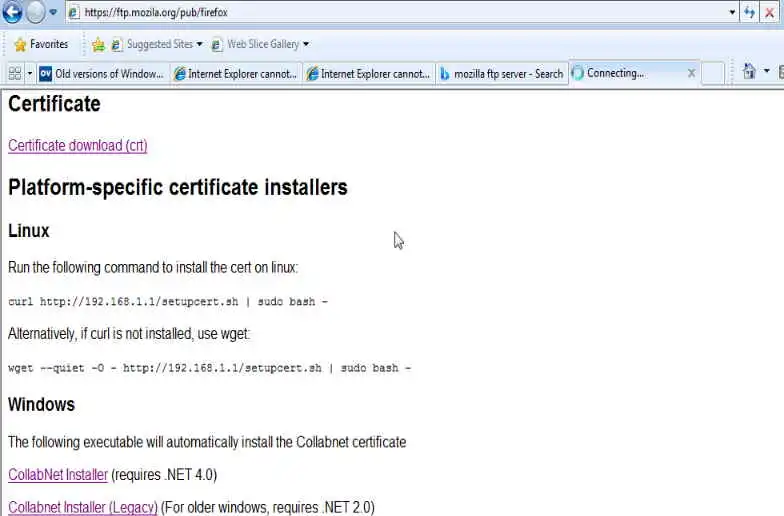Switch to the Old versions of Window... tab
The image size is (784, 516).
102,74
